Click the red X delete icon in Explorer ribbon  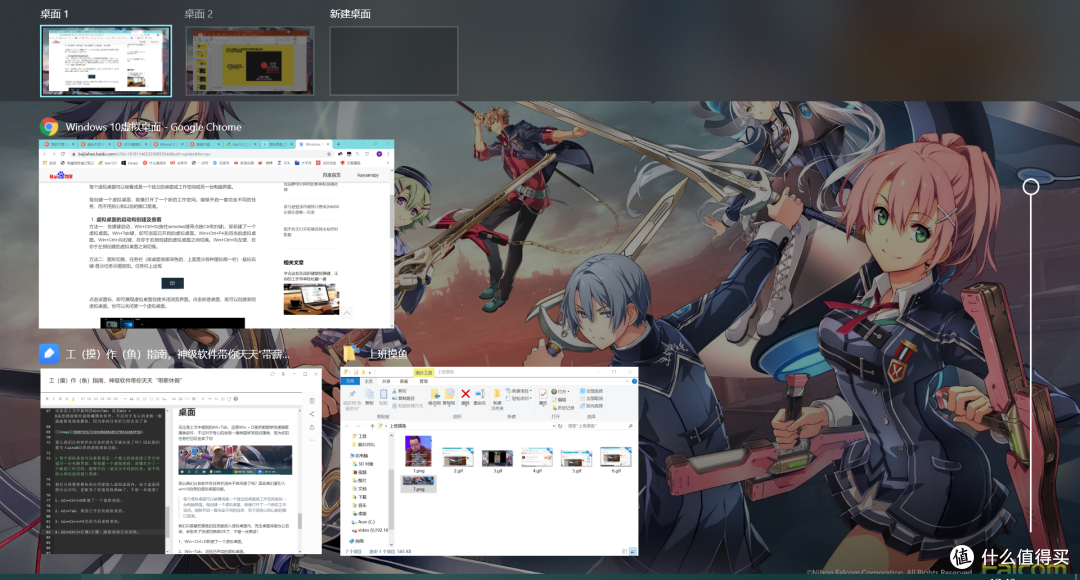[466, 394]
